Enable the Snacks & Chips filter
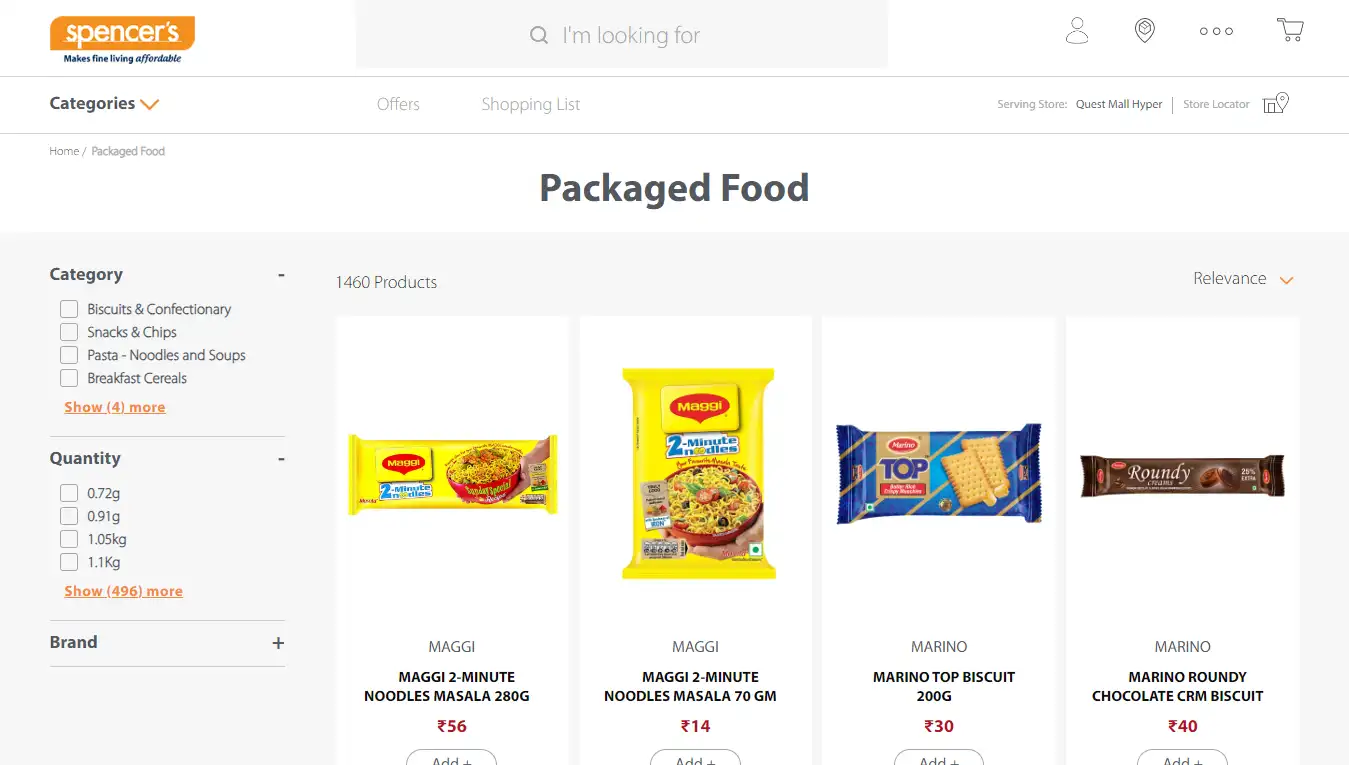 point(69,332)
